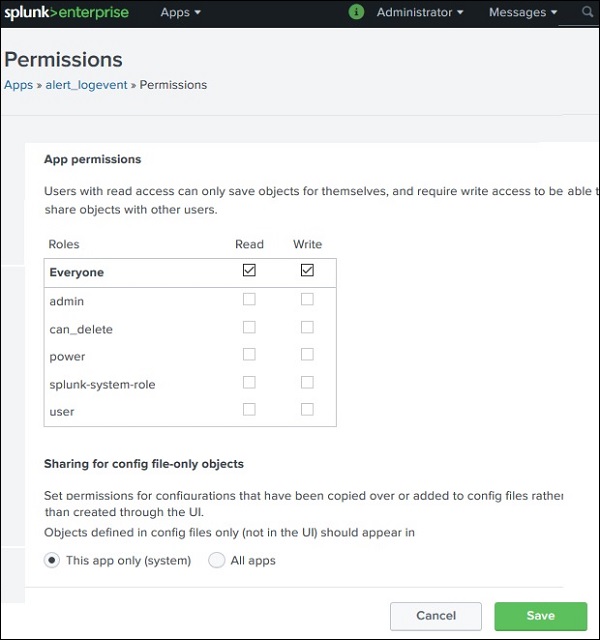Viewport: 600px width, 640px height.
Task: Enable Write checkbox for power role
Action: click(307, 355)
